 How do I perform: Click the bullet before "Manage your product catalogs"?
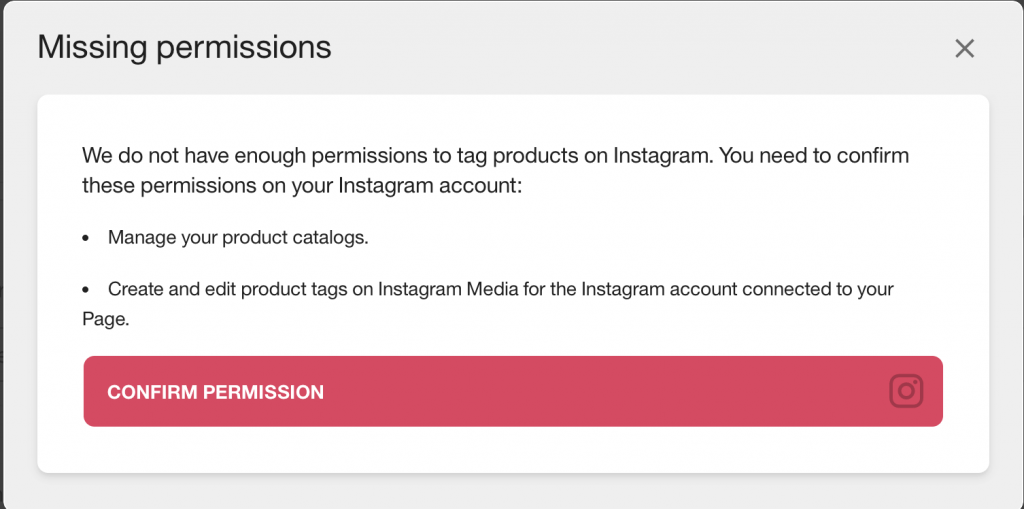(85, 238)
